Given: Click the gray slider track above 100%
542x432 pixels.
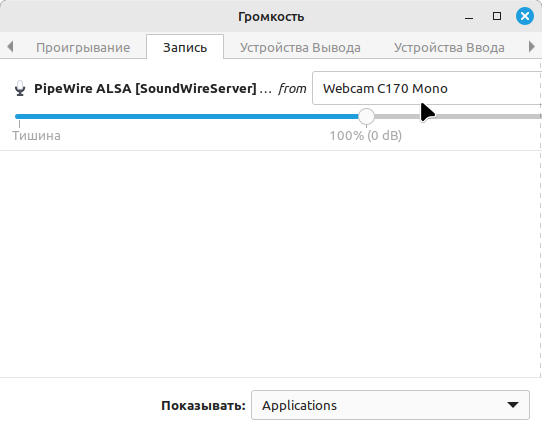Looking at the screenshot, I should click(x=458, y=116).
